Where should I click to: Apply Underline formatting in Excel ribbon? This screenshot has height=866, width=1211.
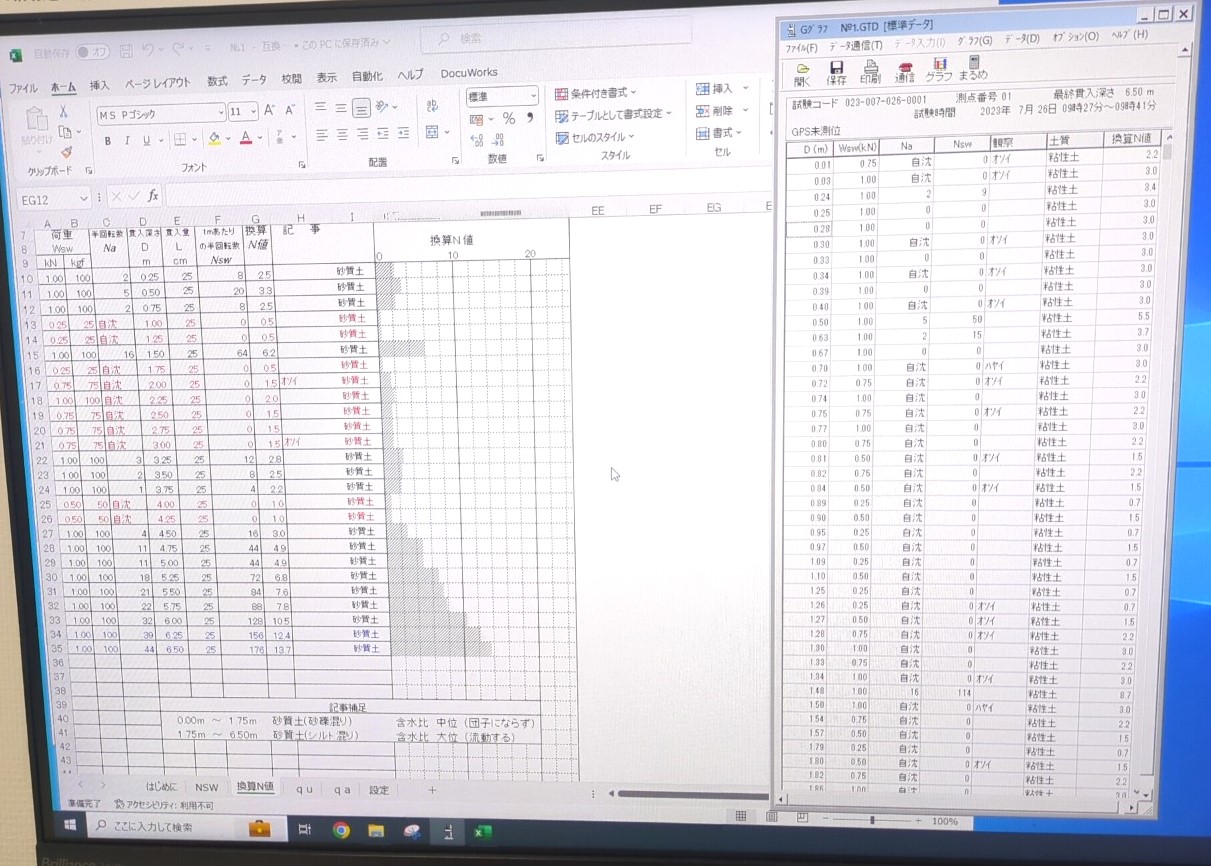coord(146,141)
